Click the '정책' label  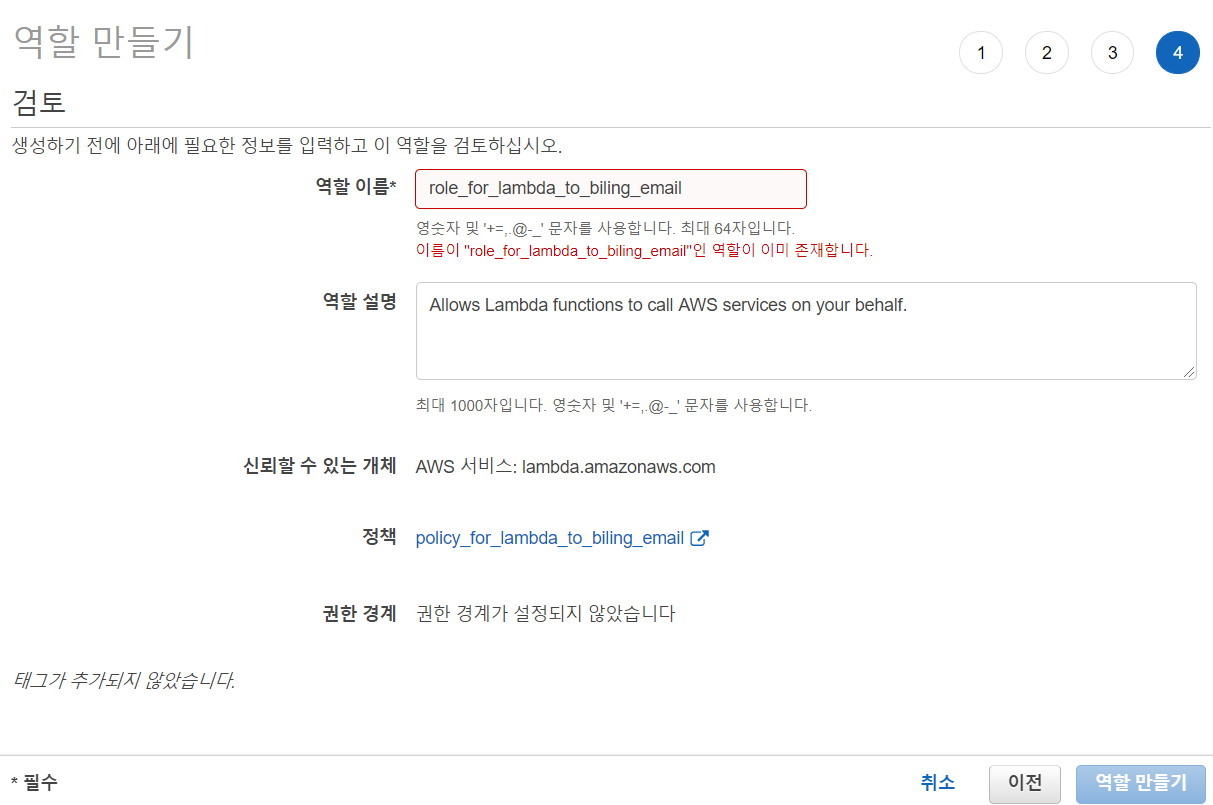click(x=379, y=537)
